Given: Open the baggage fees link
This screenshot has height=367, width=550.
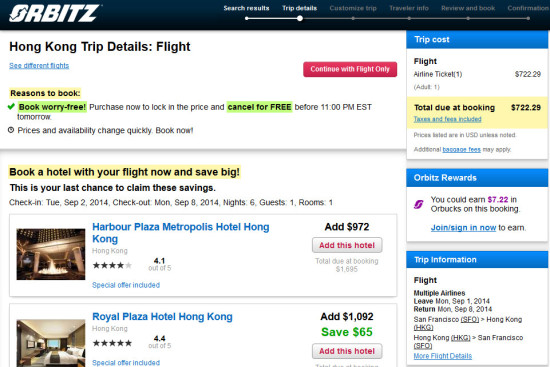Looking at the screenshot, I should (462, 149).
